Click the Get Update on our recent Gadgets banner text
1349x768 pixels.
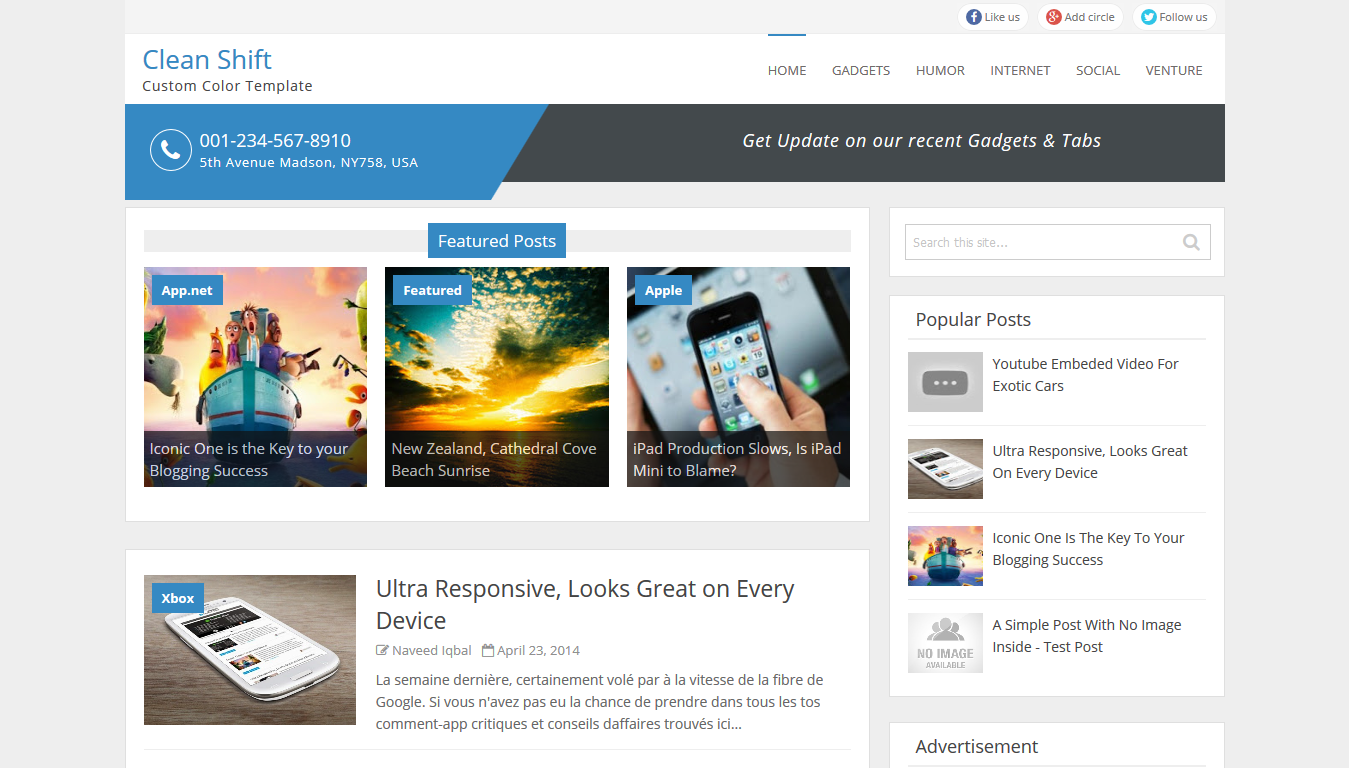click(x=921, y=141)
